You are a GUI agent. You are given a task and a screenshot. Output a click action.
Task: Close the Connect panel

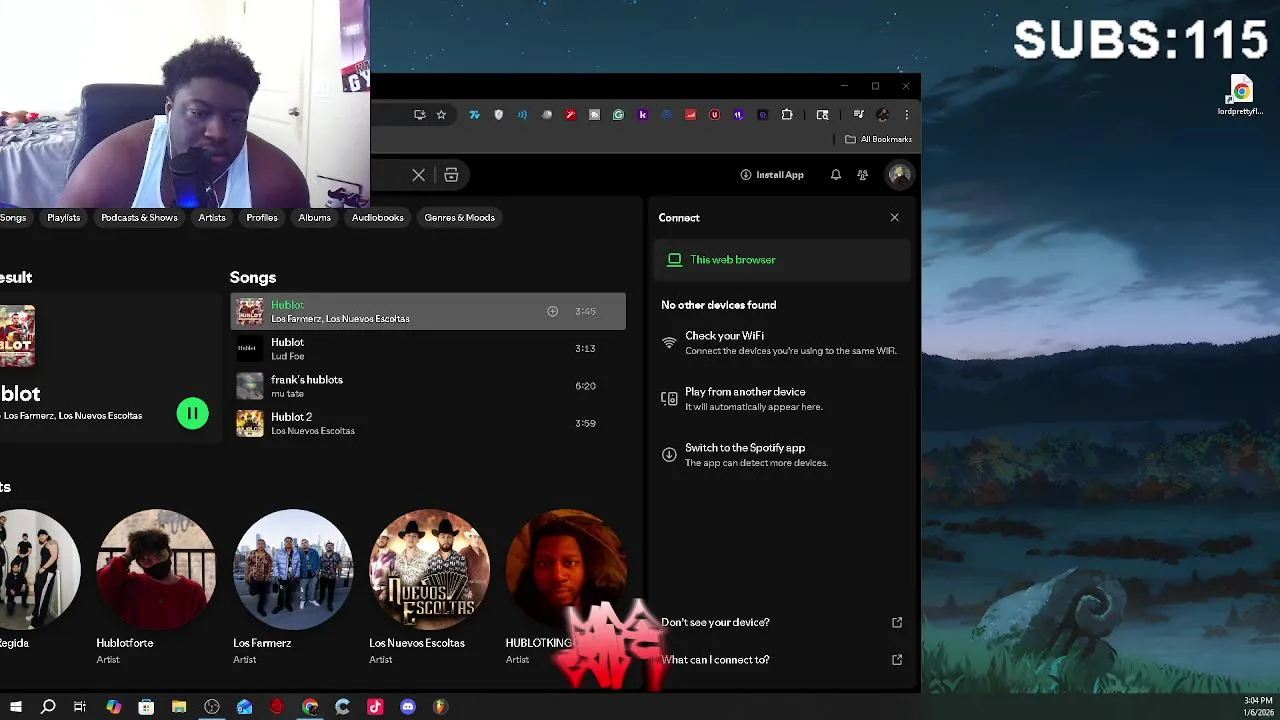894,217
